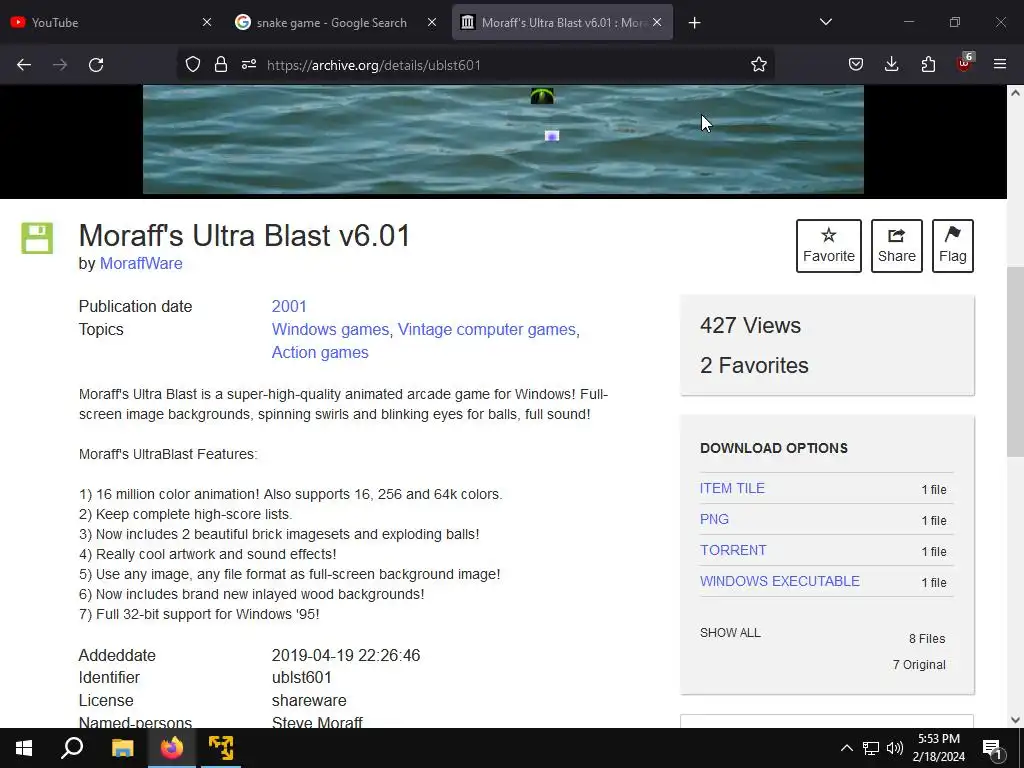Open File Explorer from the taskbar
The height and width of the screenshot is (768, 1024).
coord(122,748)
